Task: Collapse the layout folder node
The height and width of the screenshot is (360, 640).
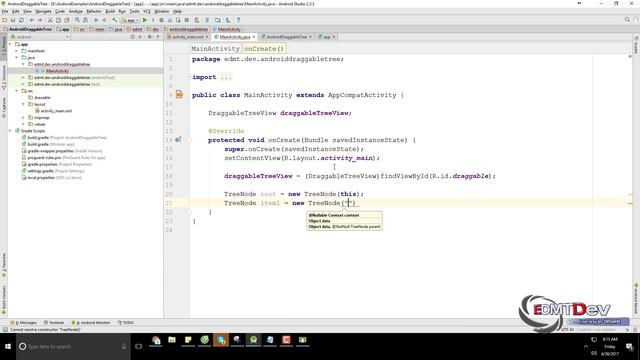Action: [23, 104]
